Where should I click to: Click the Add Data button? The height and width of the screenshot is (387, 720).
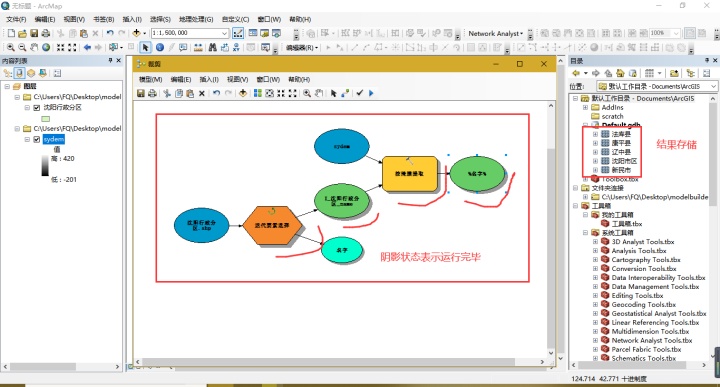[x=136, y=33]
